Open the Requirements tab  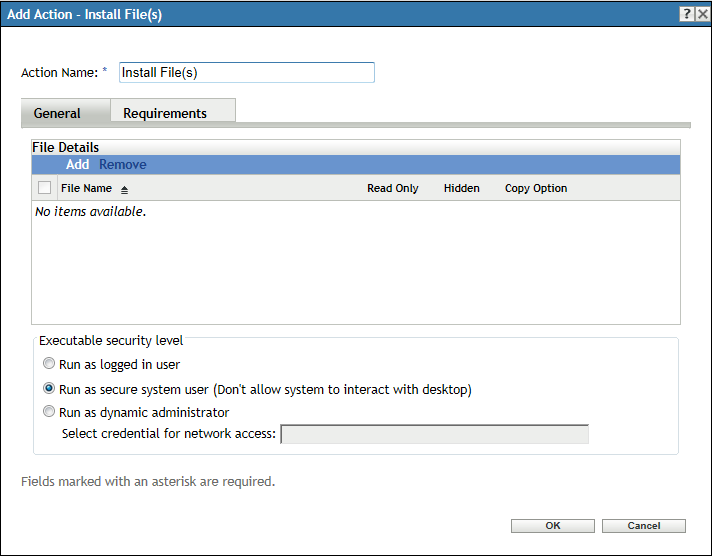tap(165, 113)
